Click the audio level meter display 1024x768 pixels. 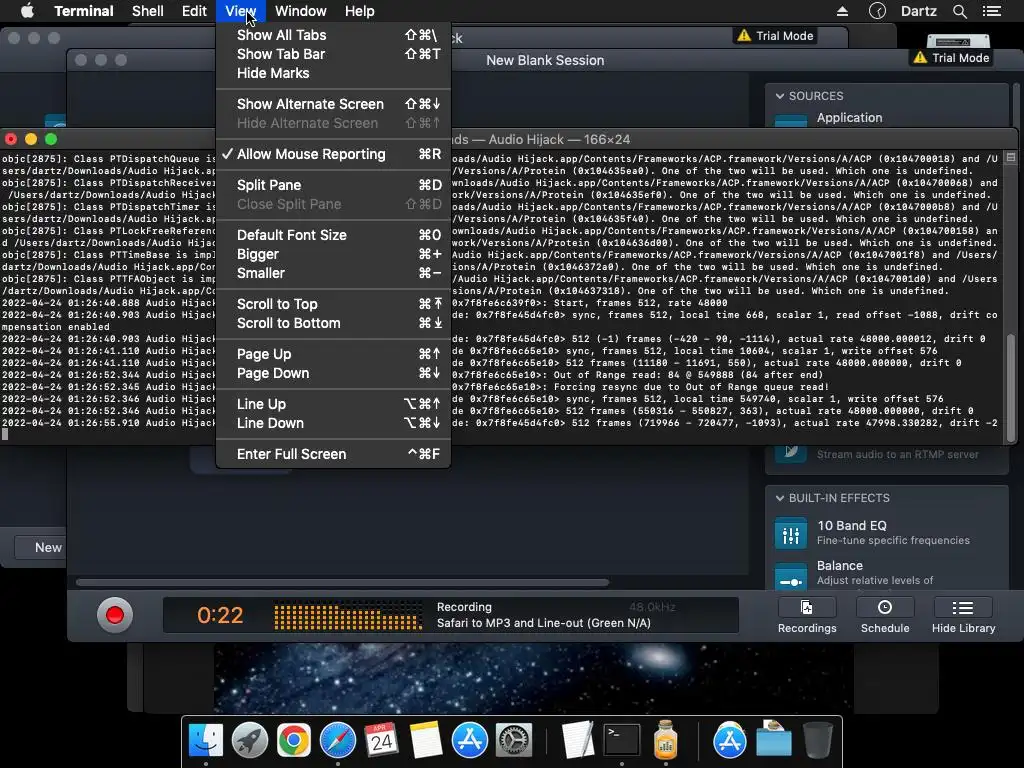tap(348, 616)
